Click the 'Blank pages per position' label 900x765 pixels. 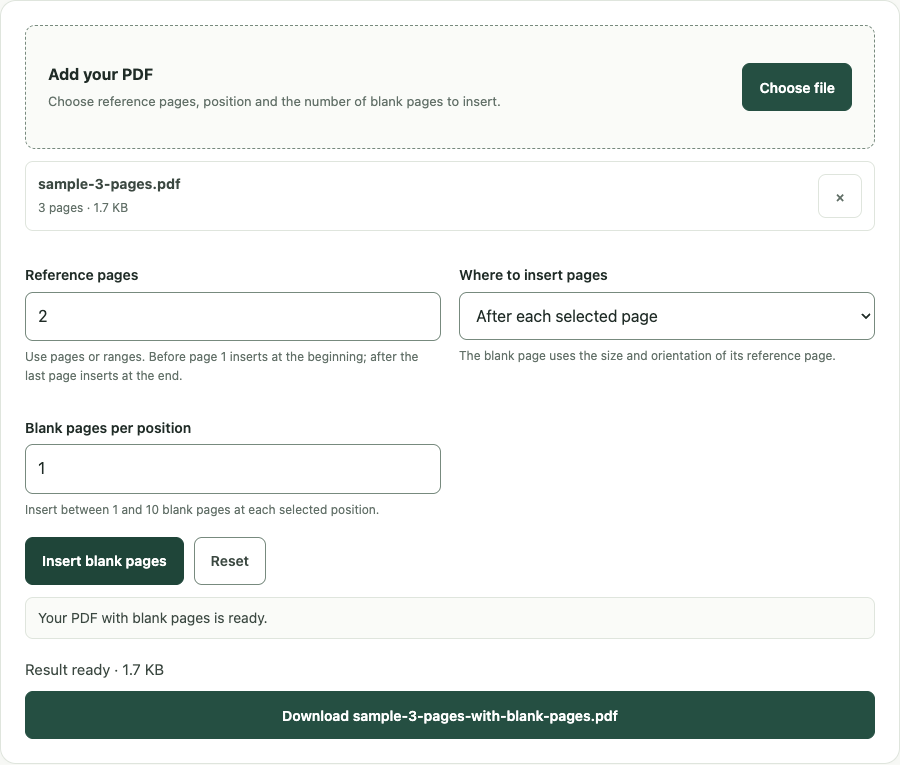[x=108, y=428]
